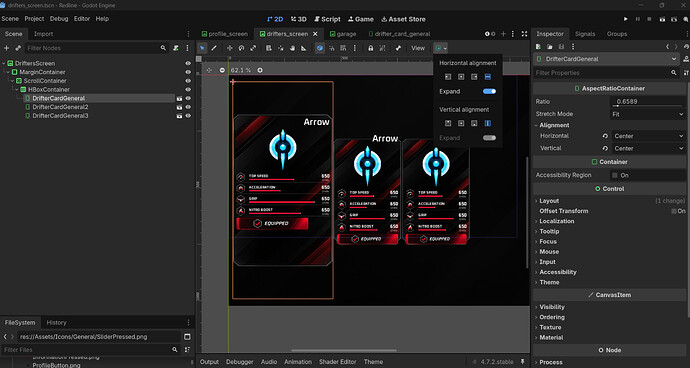Select horizontal Fill alignment preset icon

click(488, 77)
